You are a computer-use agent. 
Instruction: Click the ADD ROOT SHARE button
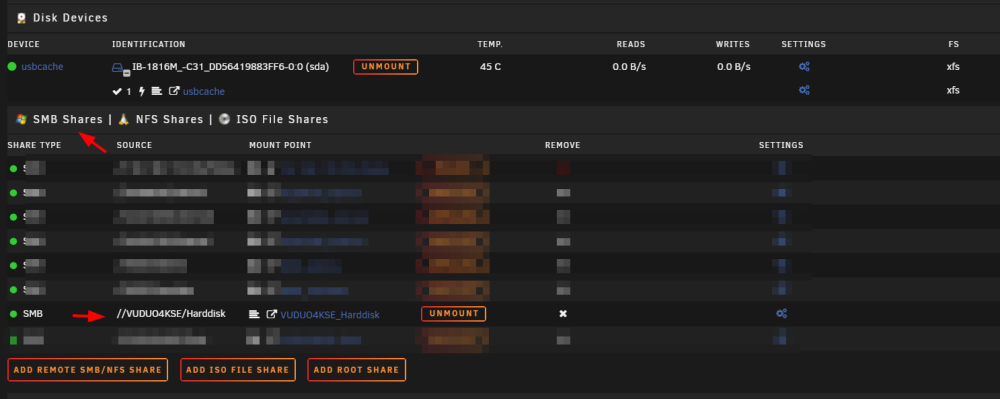coord(357,370)
